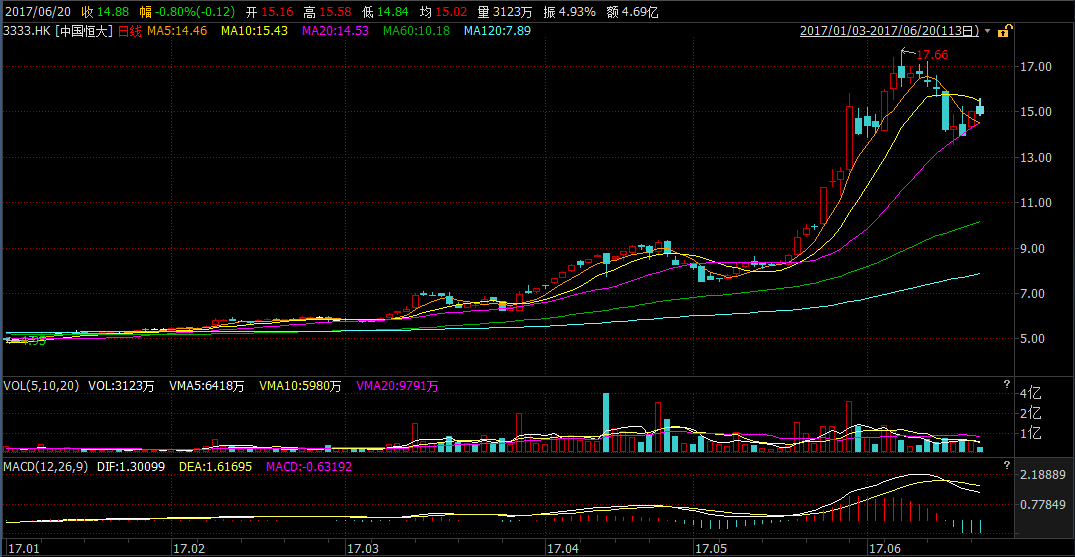Click the MACD(12,26,9) indicator name
Viewport: 1075px width, 557px height.
pos(45,466)
